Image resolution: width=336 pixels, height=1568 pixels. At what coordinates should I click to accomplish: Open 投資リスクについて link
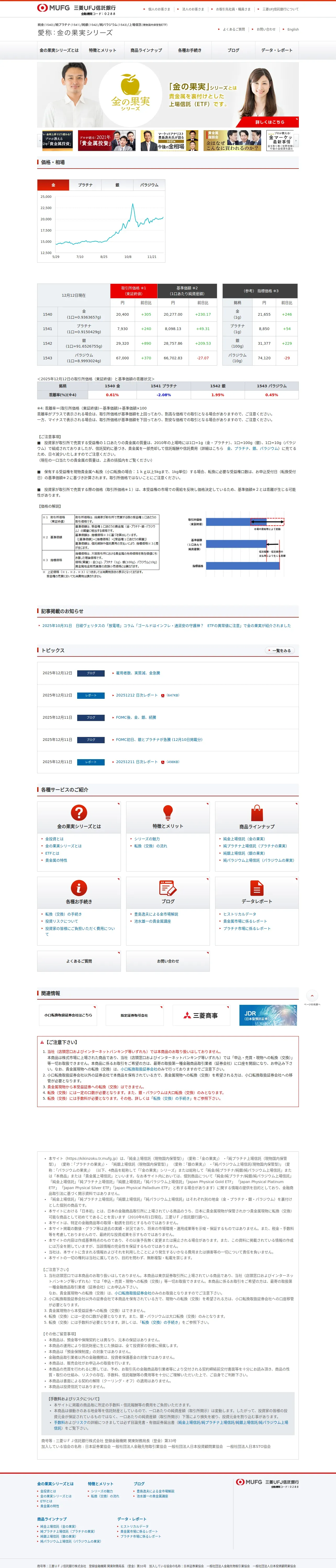tap(61, 921)
